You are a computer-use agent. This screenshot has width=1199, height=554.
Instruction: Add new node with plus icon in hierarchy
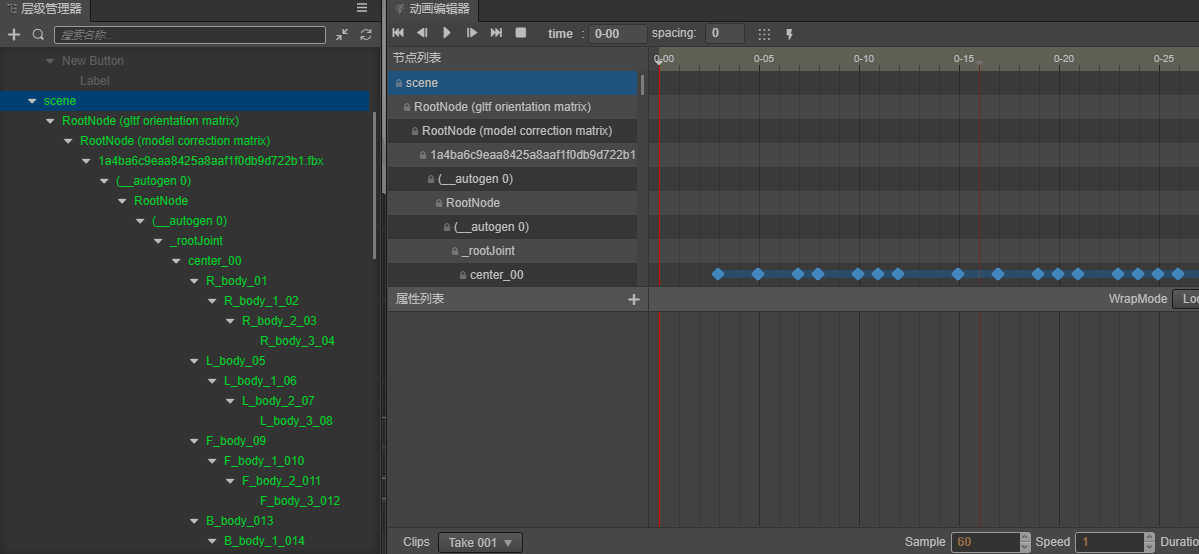13,34
